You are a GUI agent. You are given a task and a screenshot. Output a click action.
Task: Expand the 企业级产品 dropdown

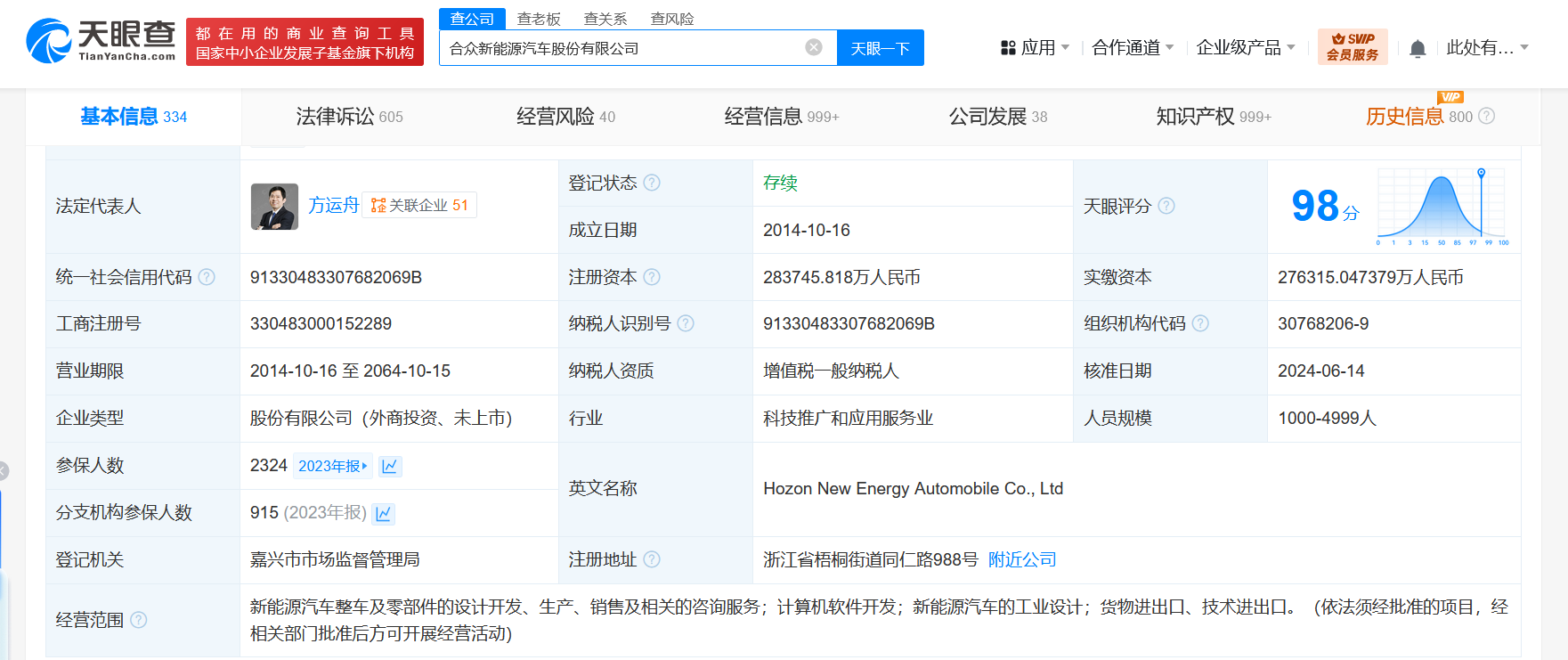tap(1245, 48)
